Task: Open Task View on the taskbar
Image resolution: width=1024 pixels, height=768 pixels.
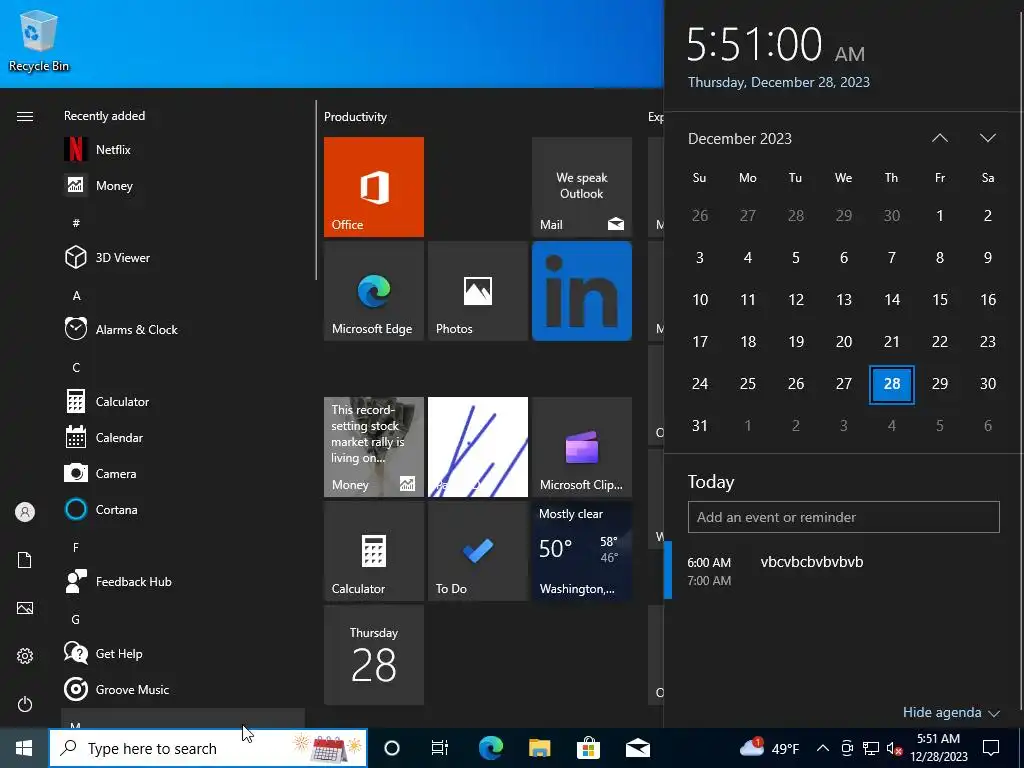Action: click(x=440, y=748)
